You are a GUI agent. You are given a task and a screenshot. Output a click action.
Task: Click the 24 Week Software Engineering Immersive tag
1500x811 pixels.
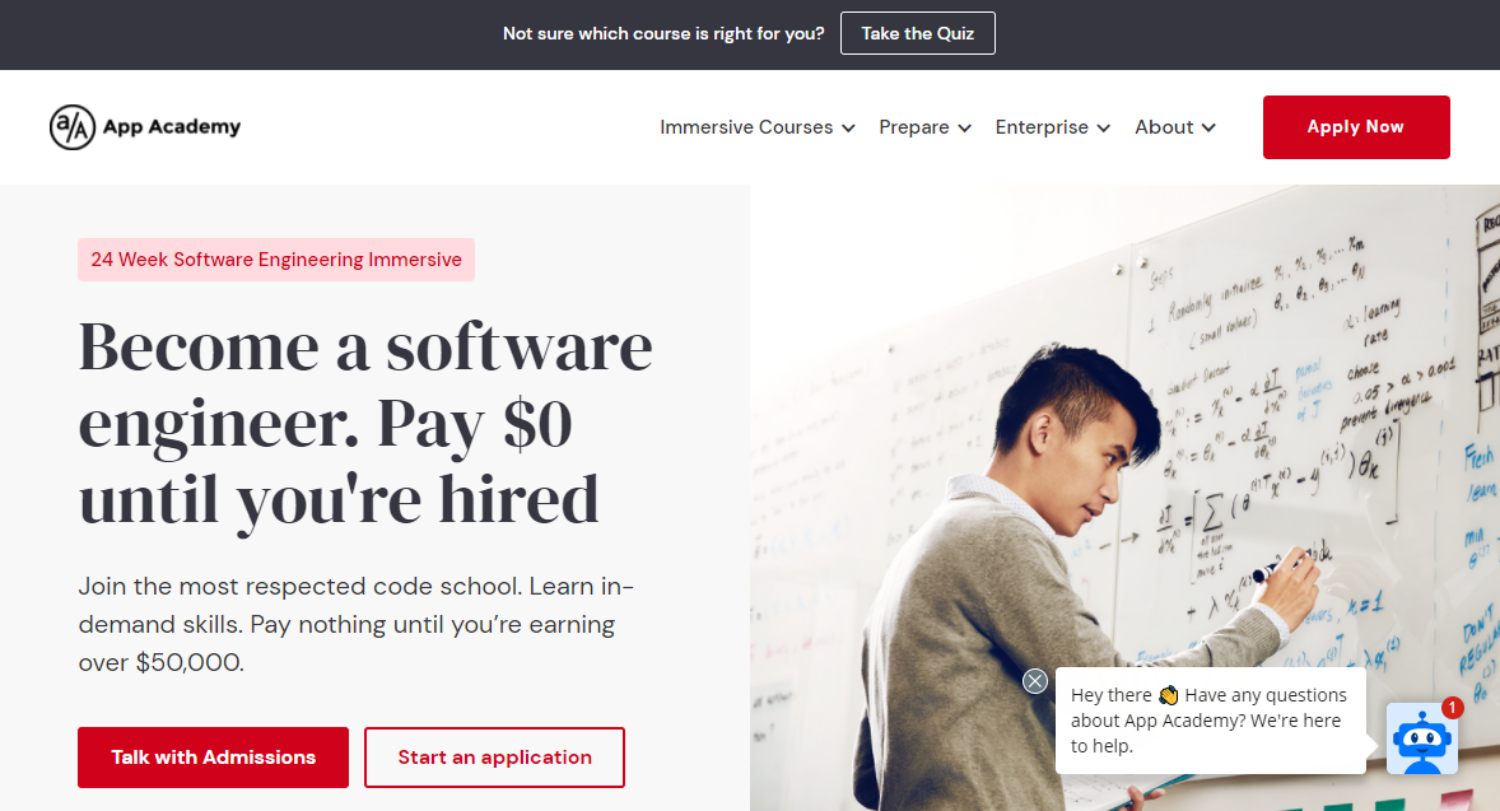(276, 259)
